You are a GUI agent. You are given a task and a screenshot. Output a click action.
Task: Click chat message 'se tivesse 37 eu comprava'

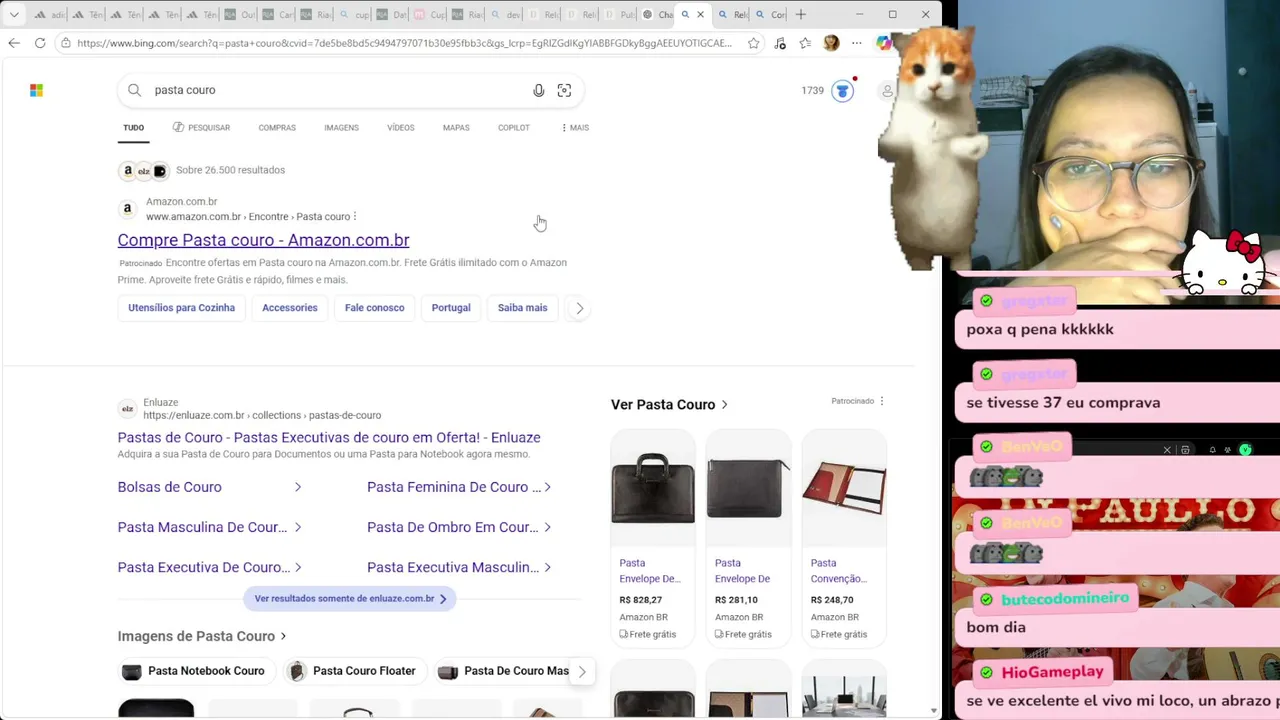click(x=1063, y=403)
